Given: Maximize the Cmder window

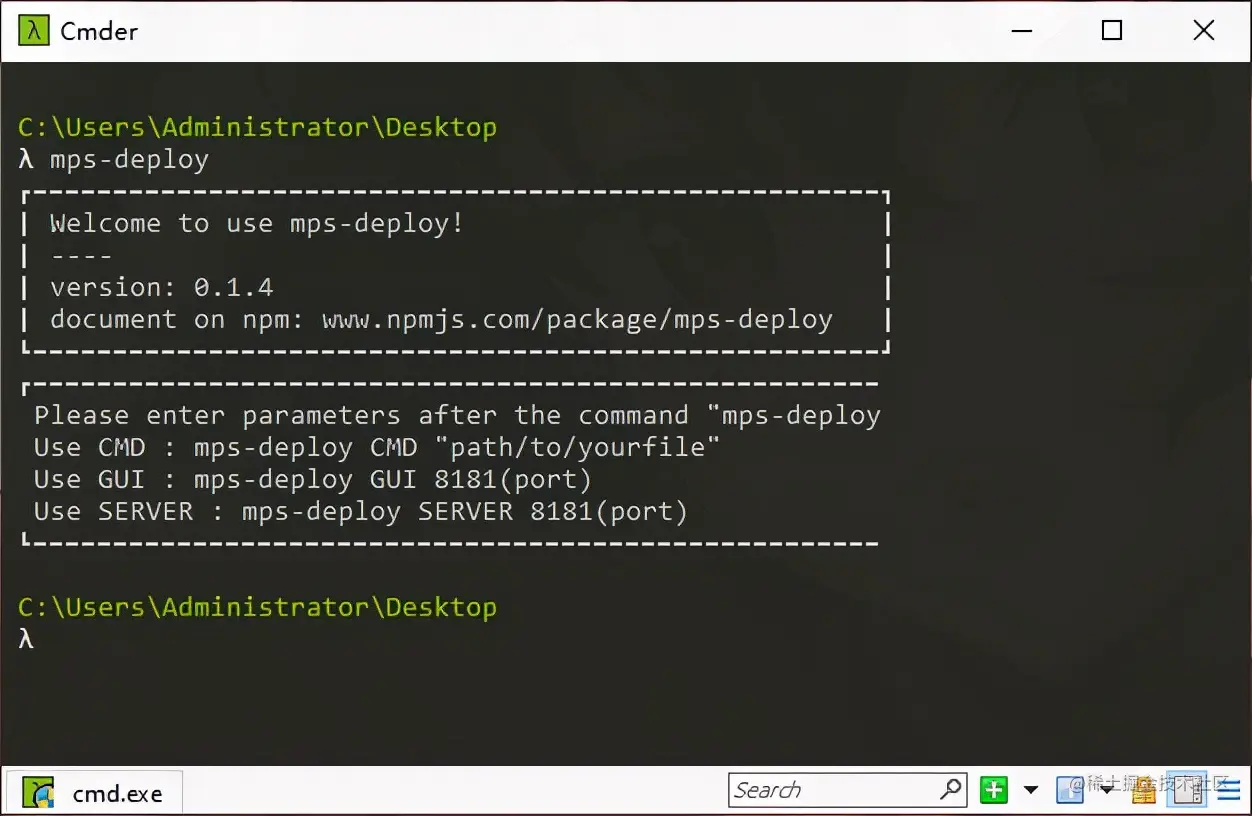Looking at the screenshot, I should tap(1112, 30).
